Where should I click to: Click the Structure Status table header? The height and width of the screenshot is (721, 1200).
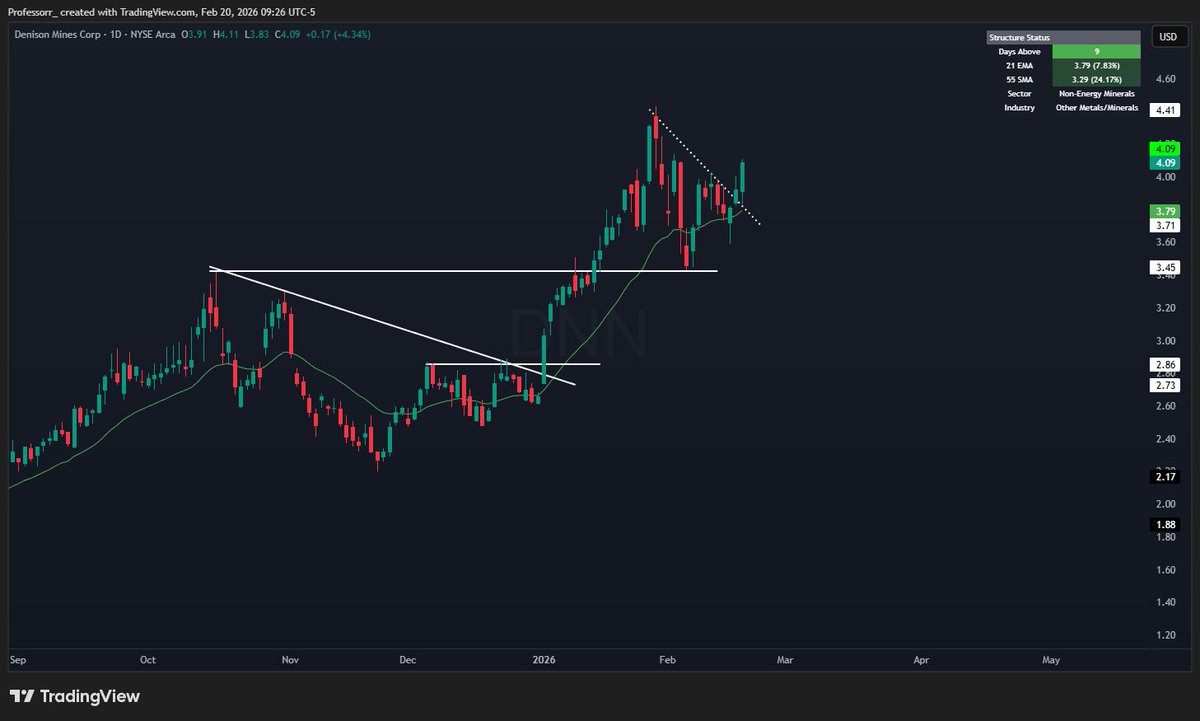(1063, 37)
